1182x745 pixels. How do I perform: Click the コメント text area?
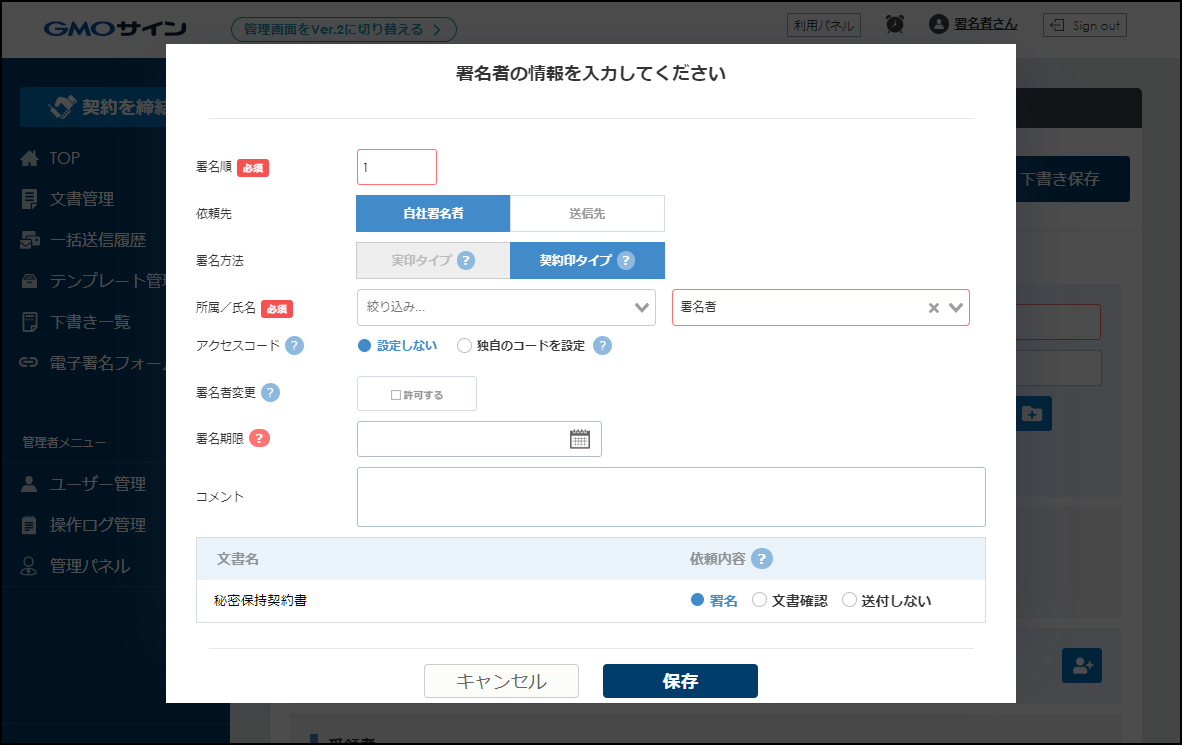point(671,497)
